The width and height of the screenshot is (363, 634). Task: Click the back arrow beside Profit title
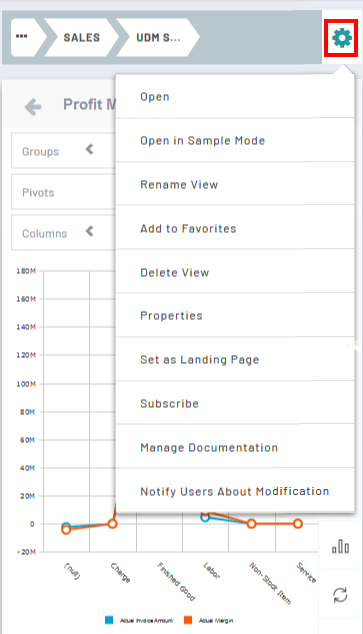[x=33, y=107]
